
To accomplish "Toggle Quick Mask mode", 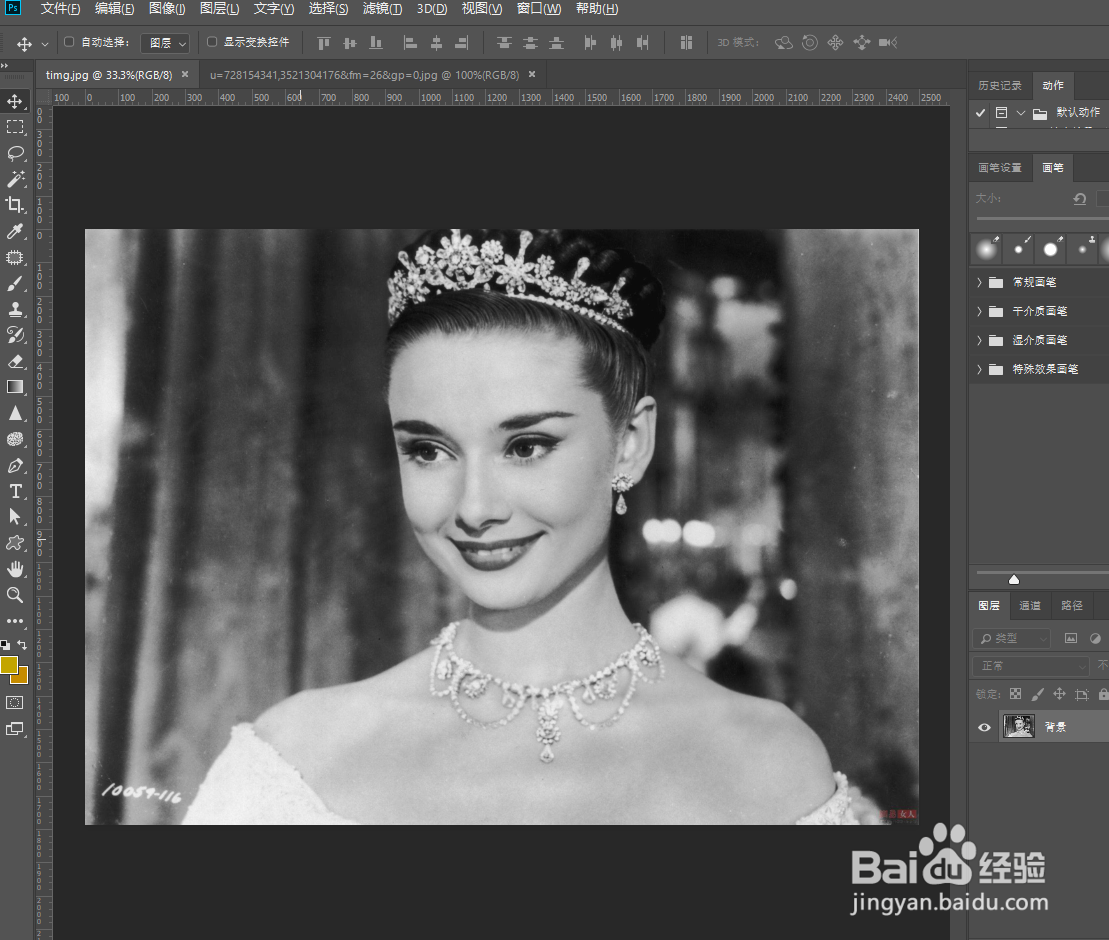I will pos(14,702).
